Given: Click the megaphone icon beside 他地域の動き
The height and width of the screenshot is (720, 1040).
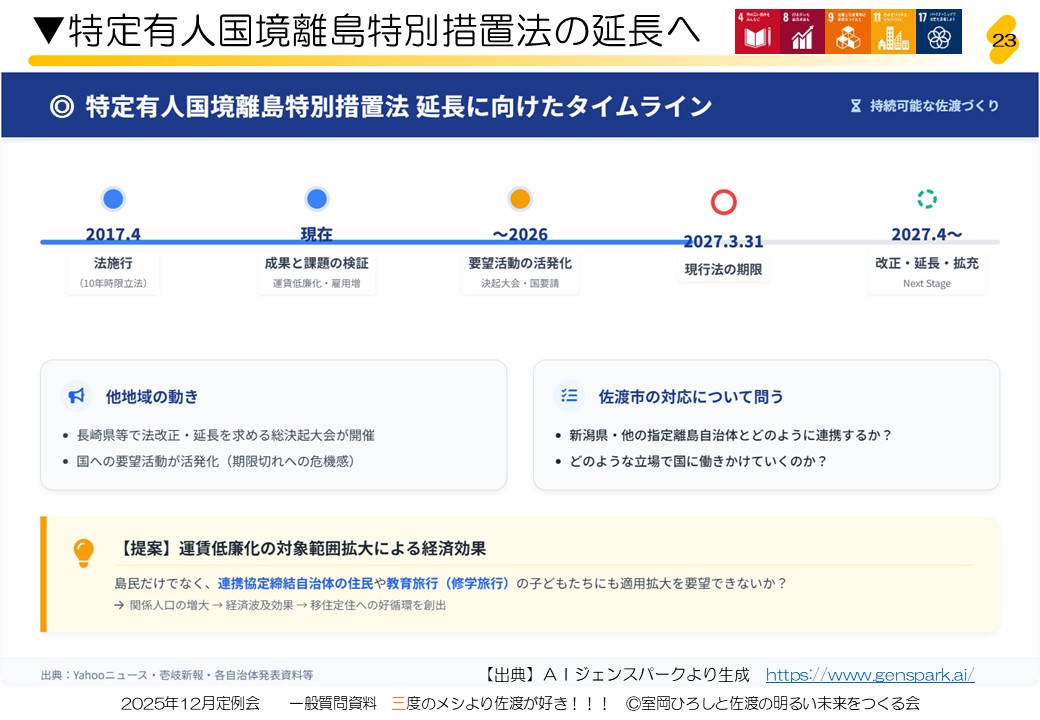Looking at the screenshot, I should pos(76,396).
